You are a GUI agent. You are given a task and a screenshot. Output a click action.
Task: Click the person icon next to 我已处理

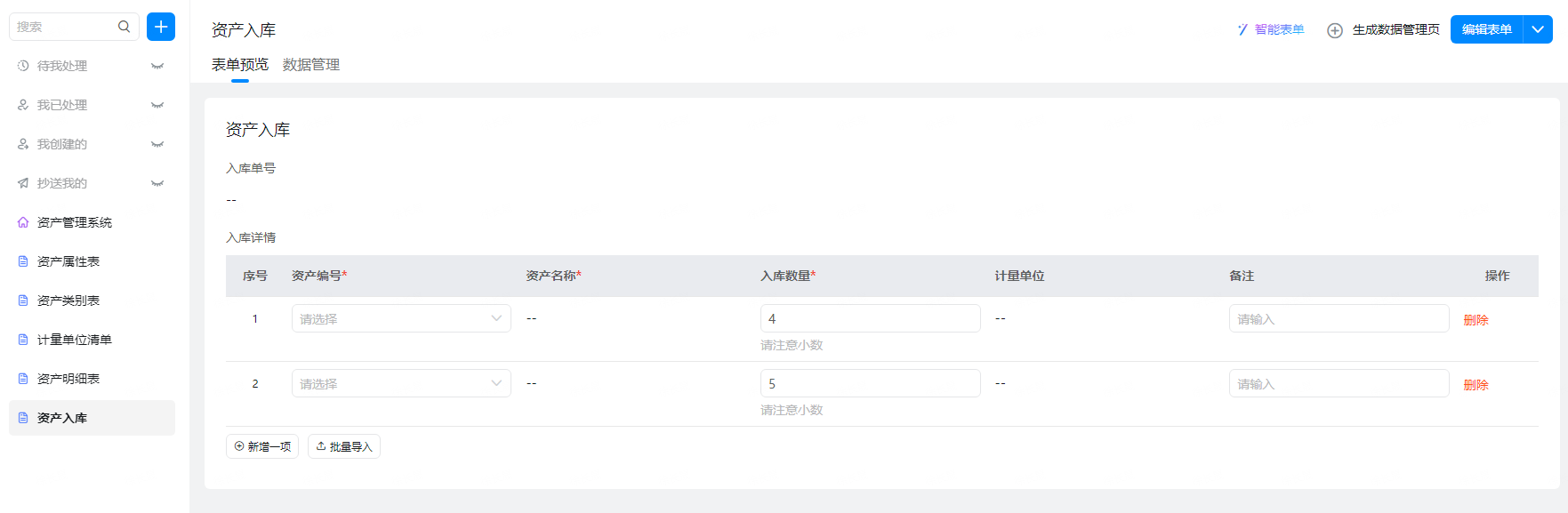pos(23,105)
